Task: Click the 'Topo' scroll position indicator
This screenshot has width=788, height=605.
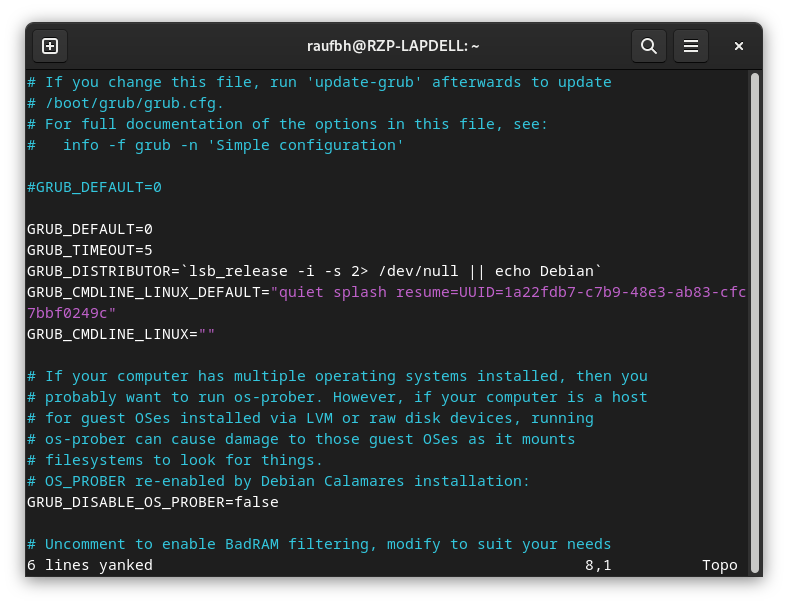Action: [720, 565]
